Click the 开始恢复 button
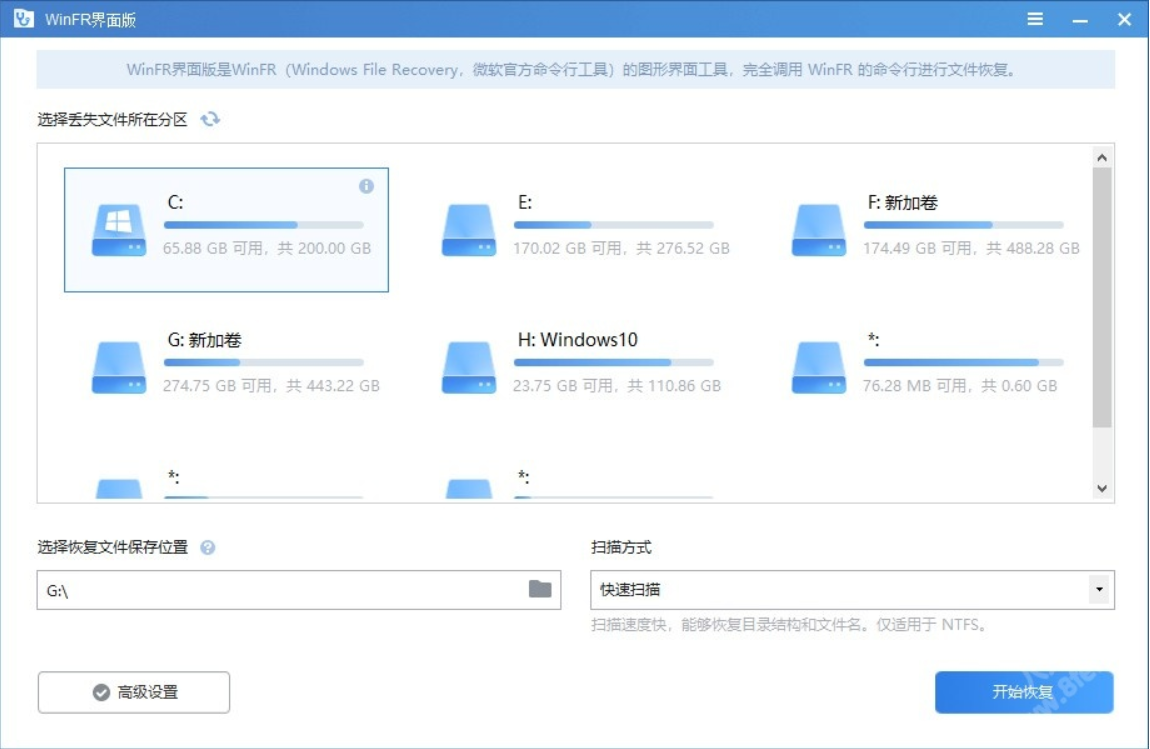 tap(1023, 692)
